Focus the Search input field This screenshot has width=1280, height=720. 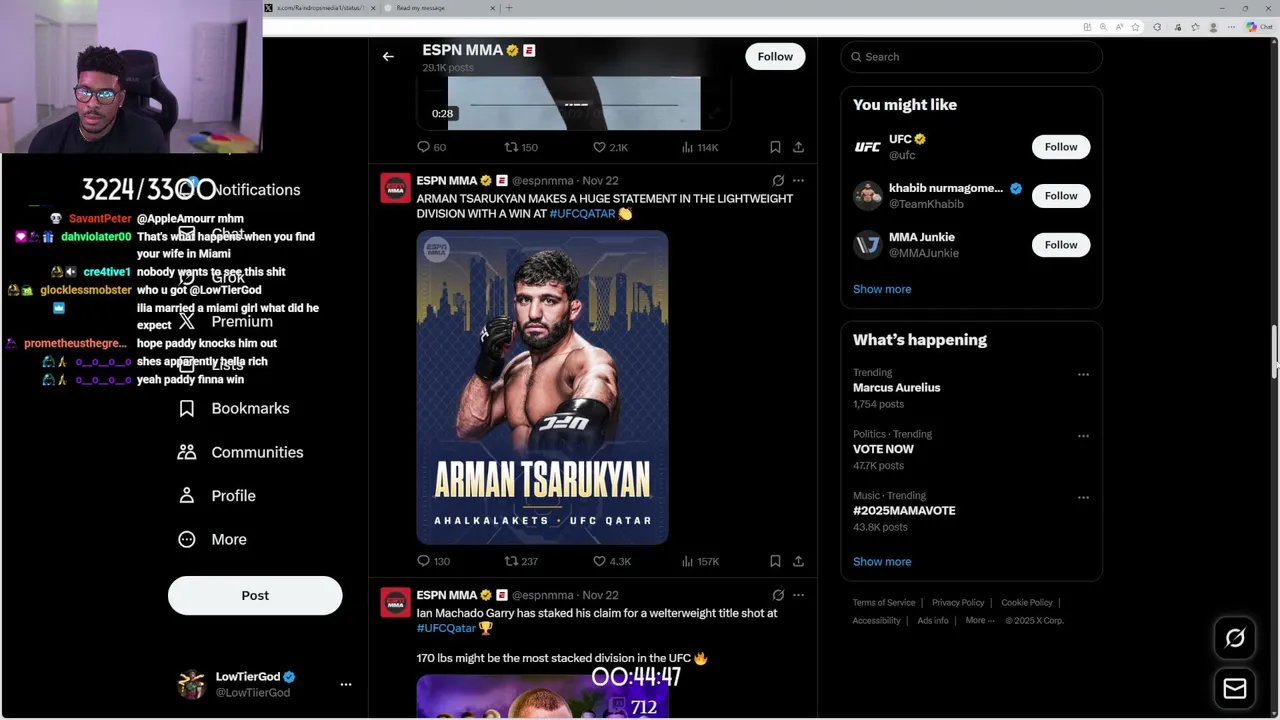pyautogui.click(x=972, y=57)
